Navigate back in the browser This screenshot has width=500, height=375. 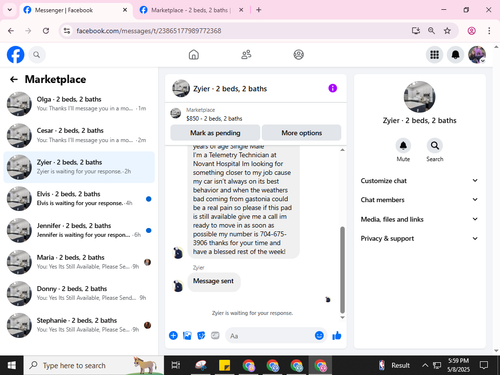11,31
